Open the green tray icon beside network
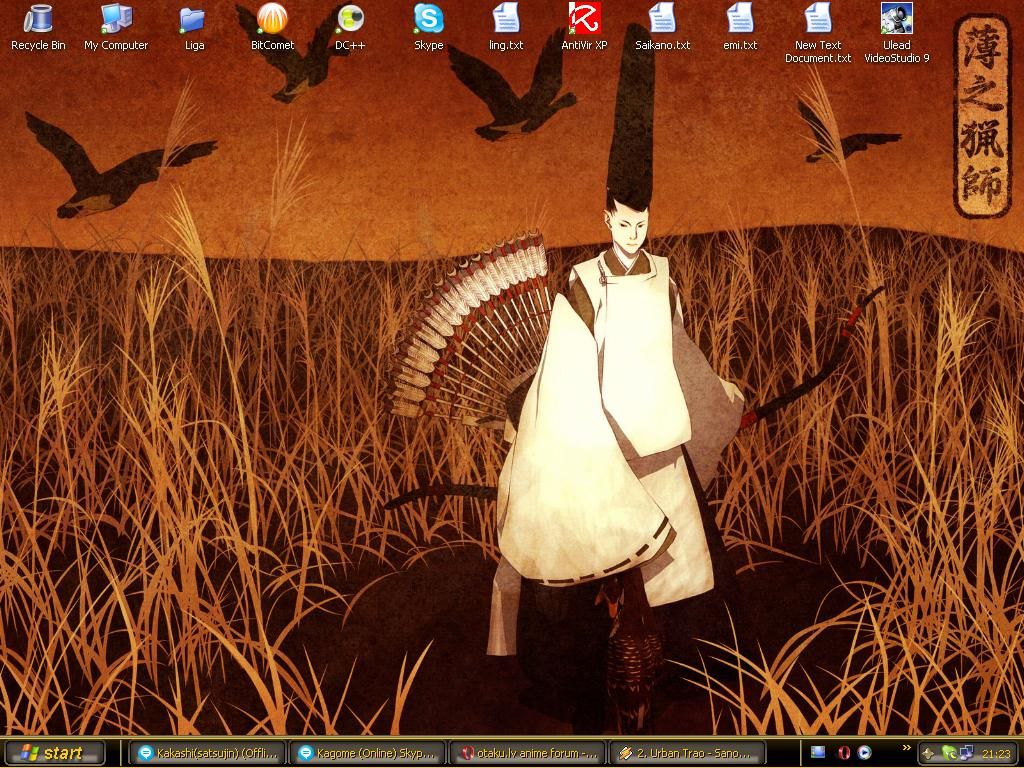This screenshot has height=768, width=1024. [948, 754]
